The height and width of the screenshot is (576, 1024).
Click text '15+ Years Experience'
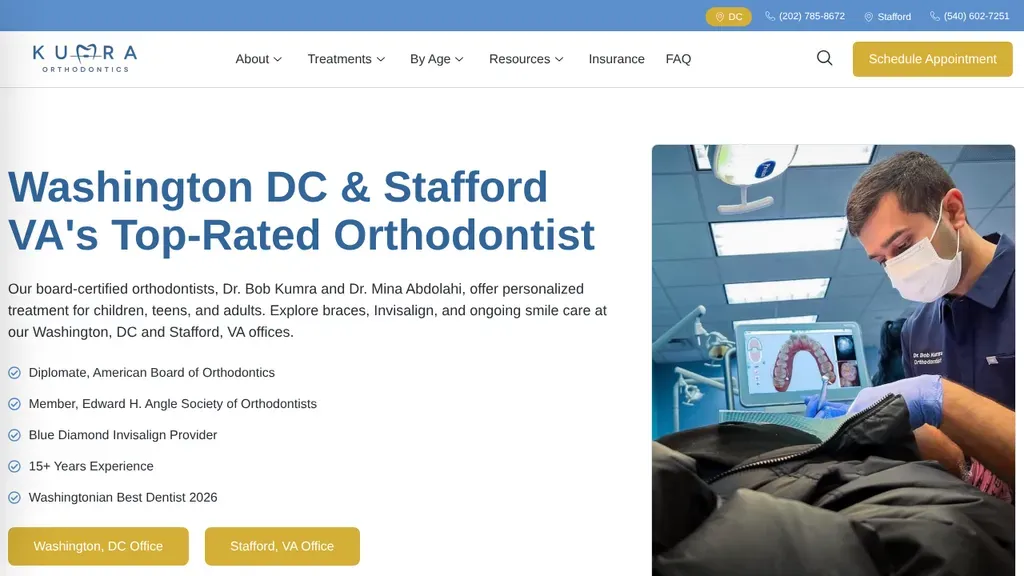tap(91, 466)
